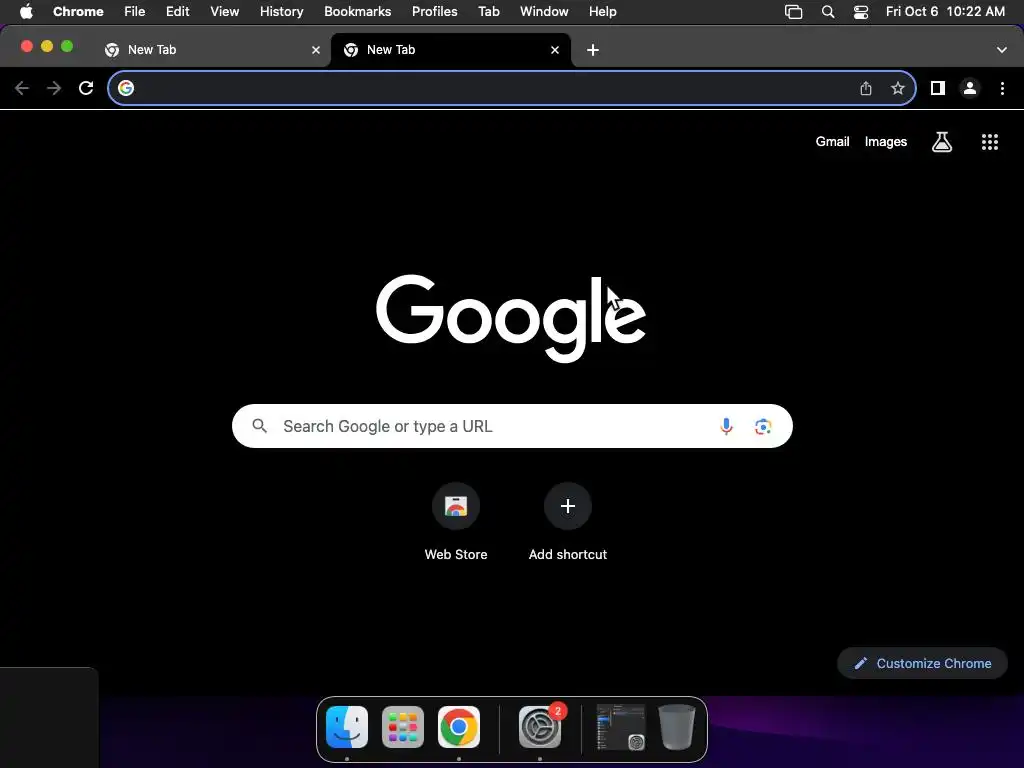Image resolution: width=1024 pixels, height=768 pixels.
Task: Open the Tab menu
Action: [489, 12]
